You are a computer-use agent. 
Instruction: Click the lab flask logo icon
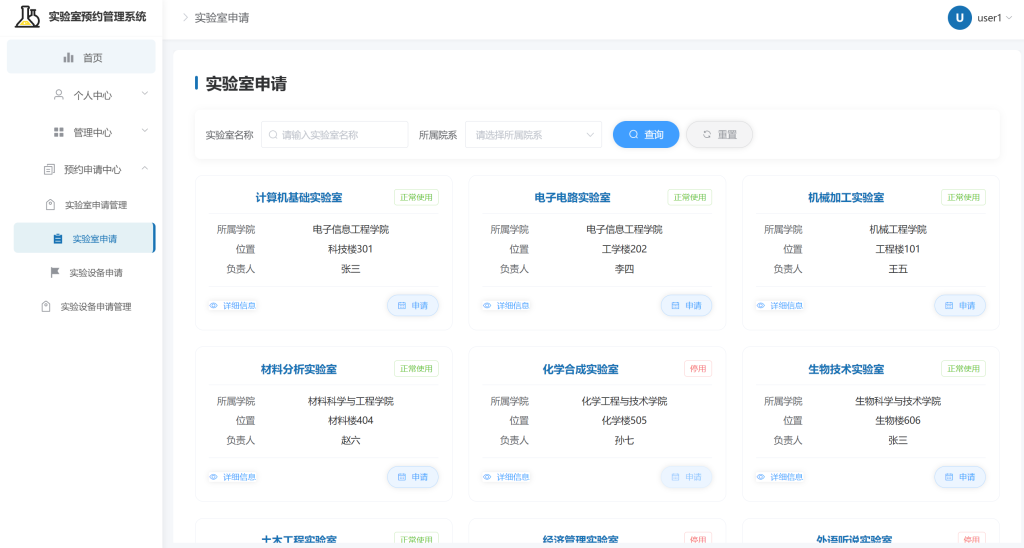point(27,16)
